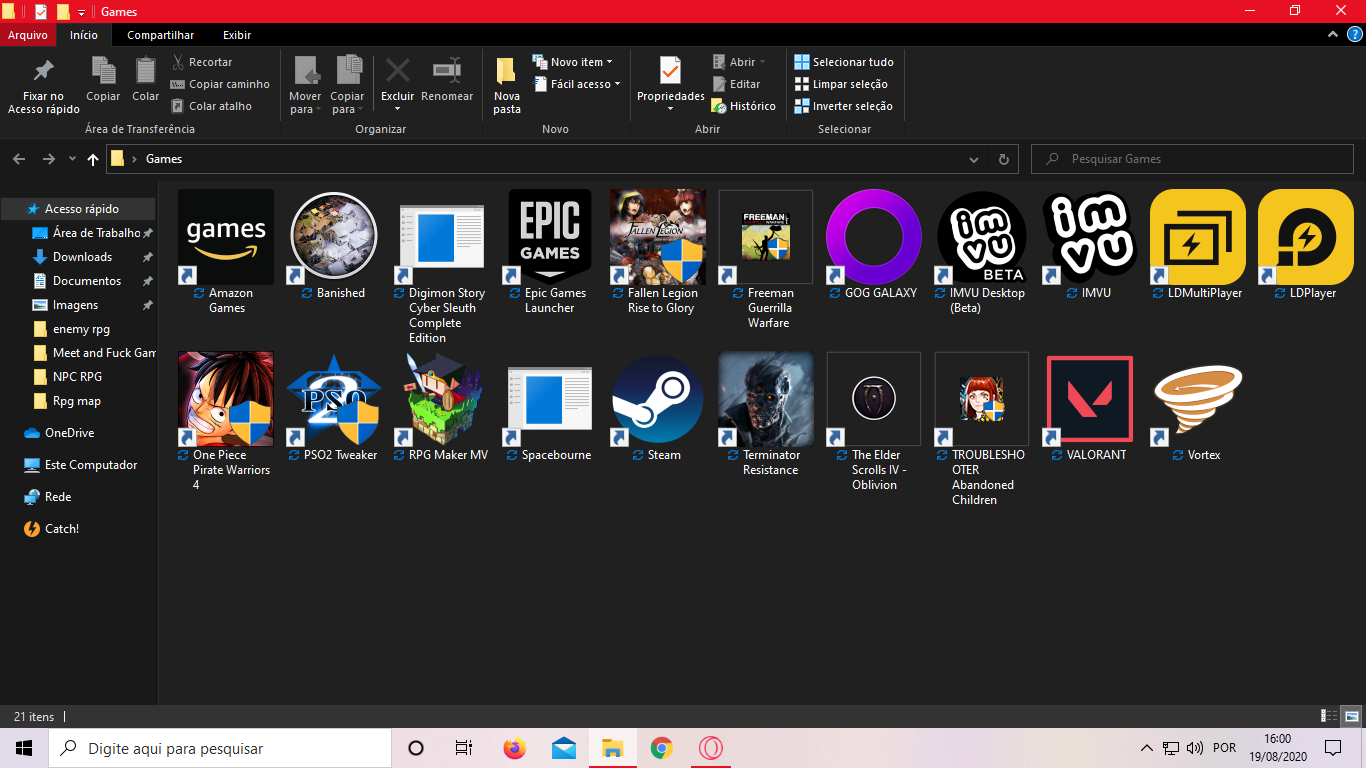Click the Renomear rename icon
Image resolution: width=1366 pixels, height=768 pixels.
coord(446,71)
